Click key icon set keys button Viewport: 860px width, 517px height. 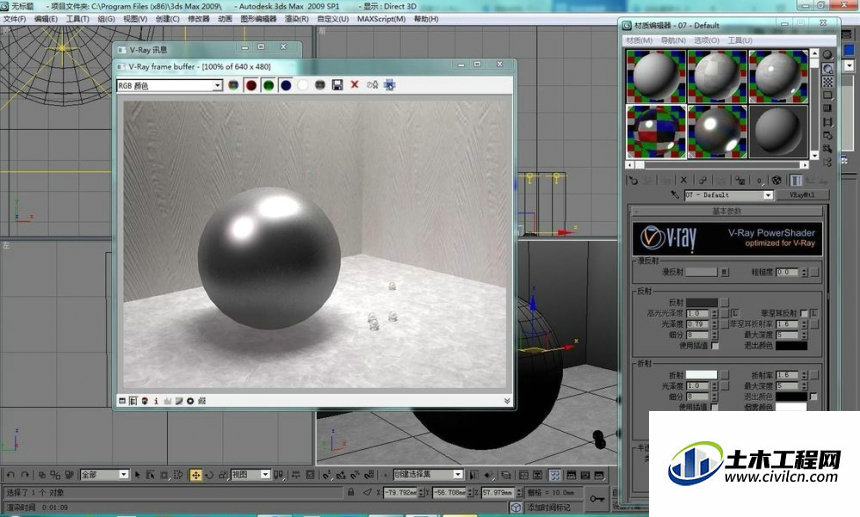pyautogui.click(x=597, y=499)
